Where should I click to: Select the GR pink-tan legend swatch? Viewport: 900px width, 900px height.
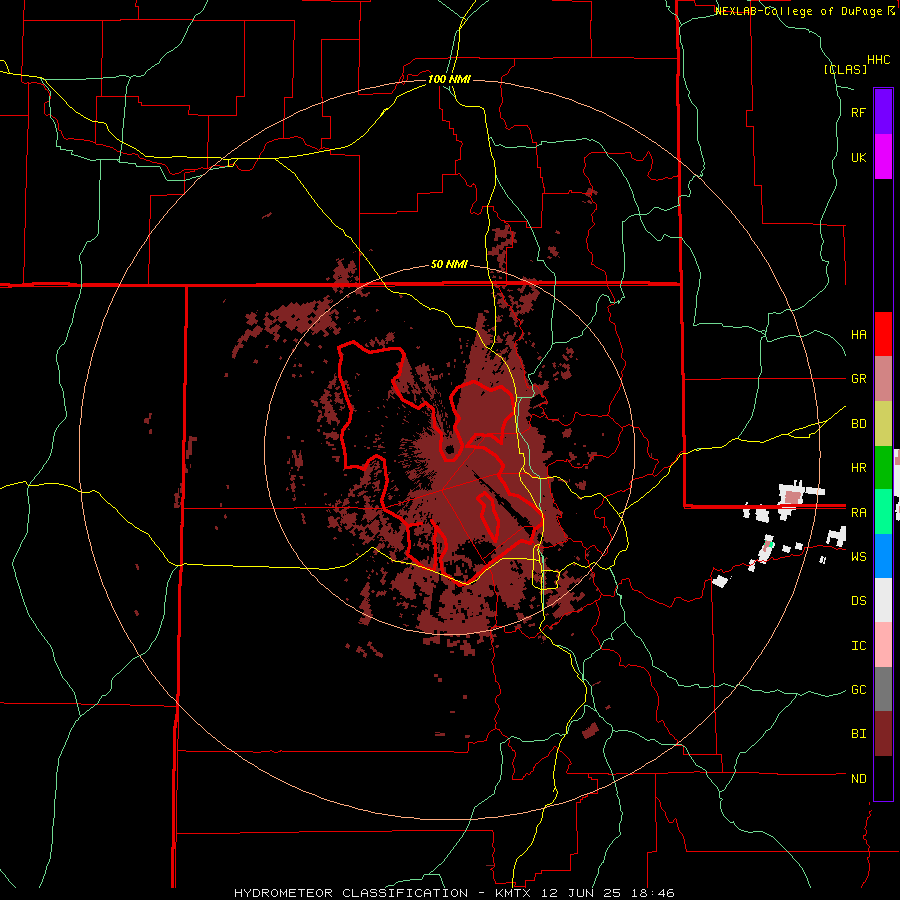[x=883, y=379]
